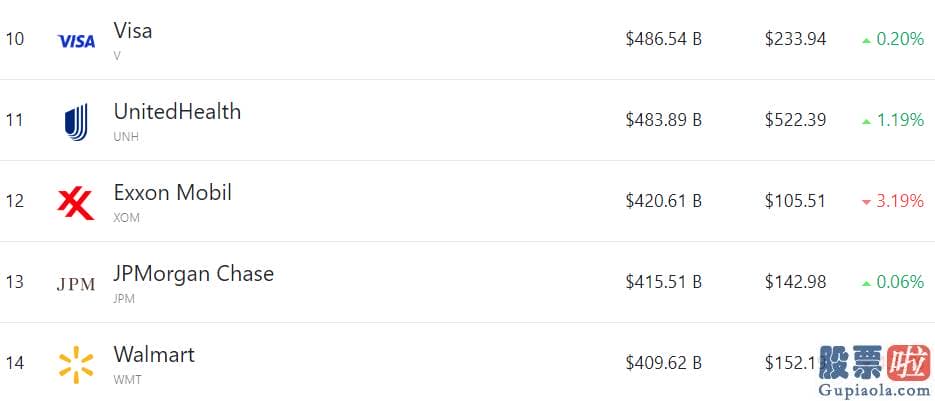Viewport: 935px width, 401px height.
Task: Click the JPM logo icon
Action: pos(76,285)
